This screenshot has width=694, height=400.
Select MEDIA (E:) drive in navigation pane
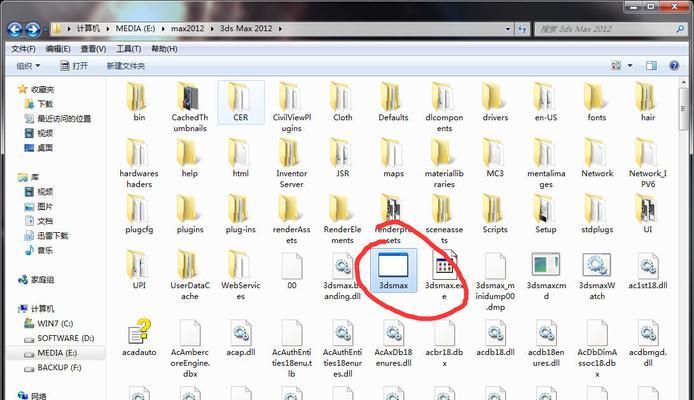point(57,353)
